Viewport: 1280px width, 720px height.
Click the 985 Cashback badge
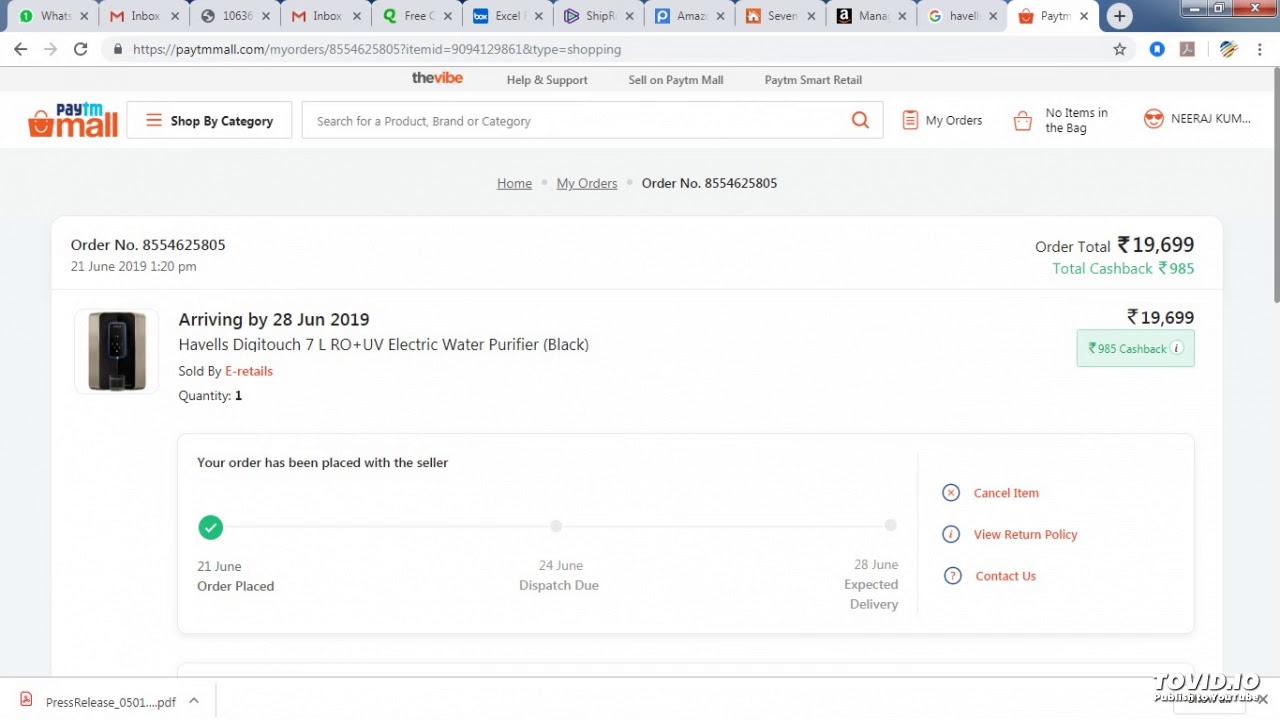(x=1135, y=348)
